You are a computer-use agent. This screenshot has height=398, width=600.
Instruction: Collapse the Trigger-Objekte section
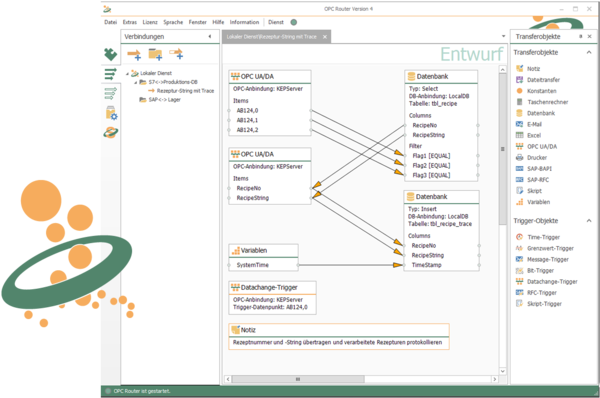pyautogui.click(x=589, y=221)
